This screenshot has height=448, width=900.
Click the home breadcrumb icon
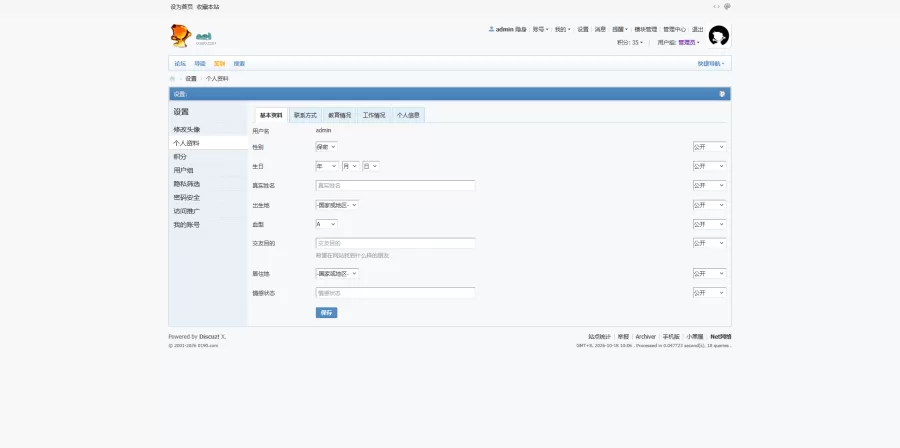pyautogui.click(x=172, y=79)
